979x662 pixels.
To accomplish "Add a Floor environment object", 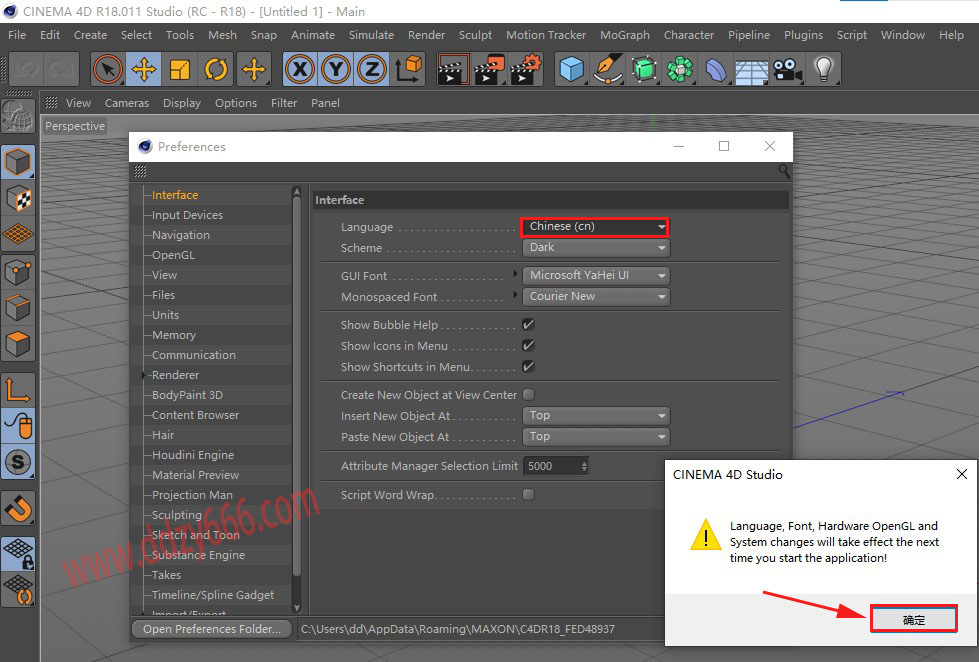I will click(x=752, y=69).
